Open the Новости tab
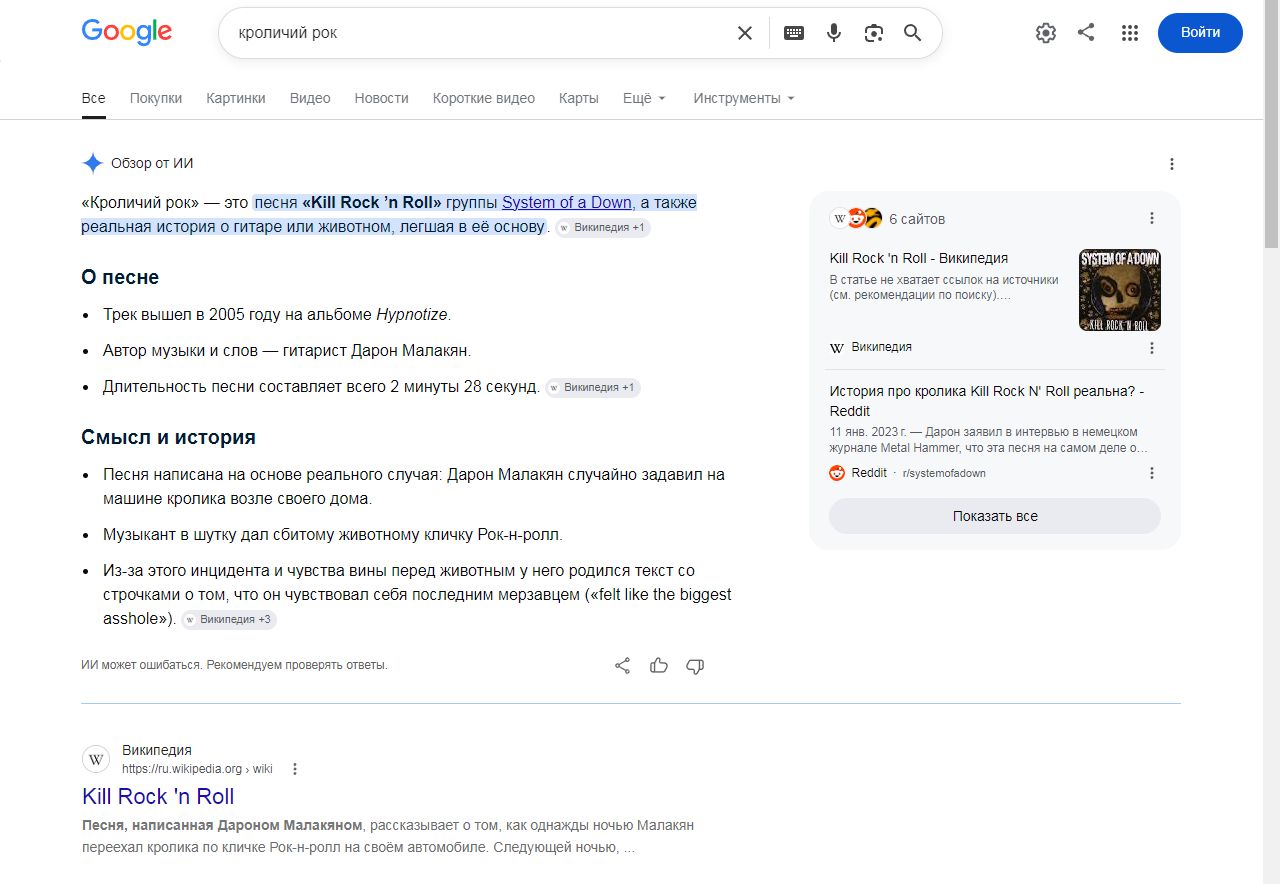The width and height of the screenshot is (1280, 884). point(381,98)
